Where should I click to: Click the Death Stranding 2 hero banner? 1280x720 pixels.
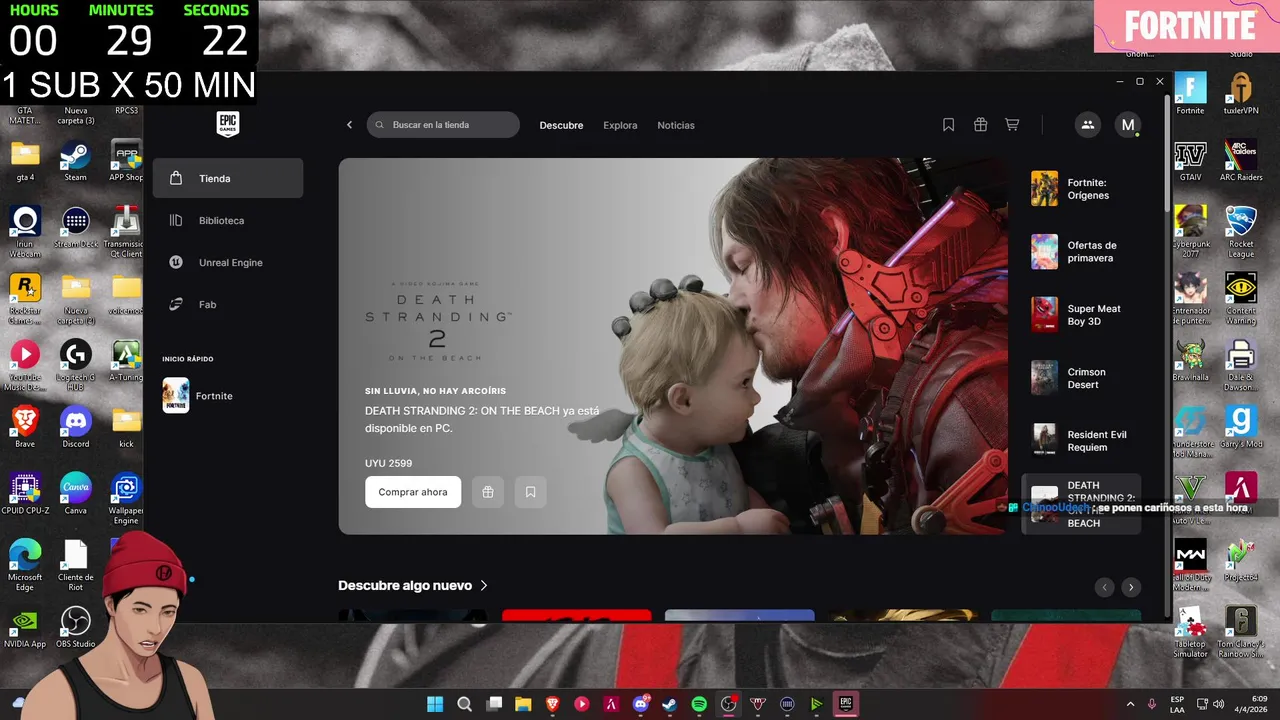pos(673,346)
